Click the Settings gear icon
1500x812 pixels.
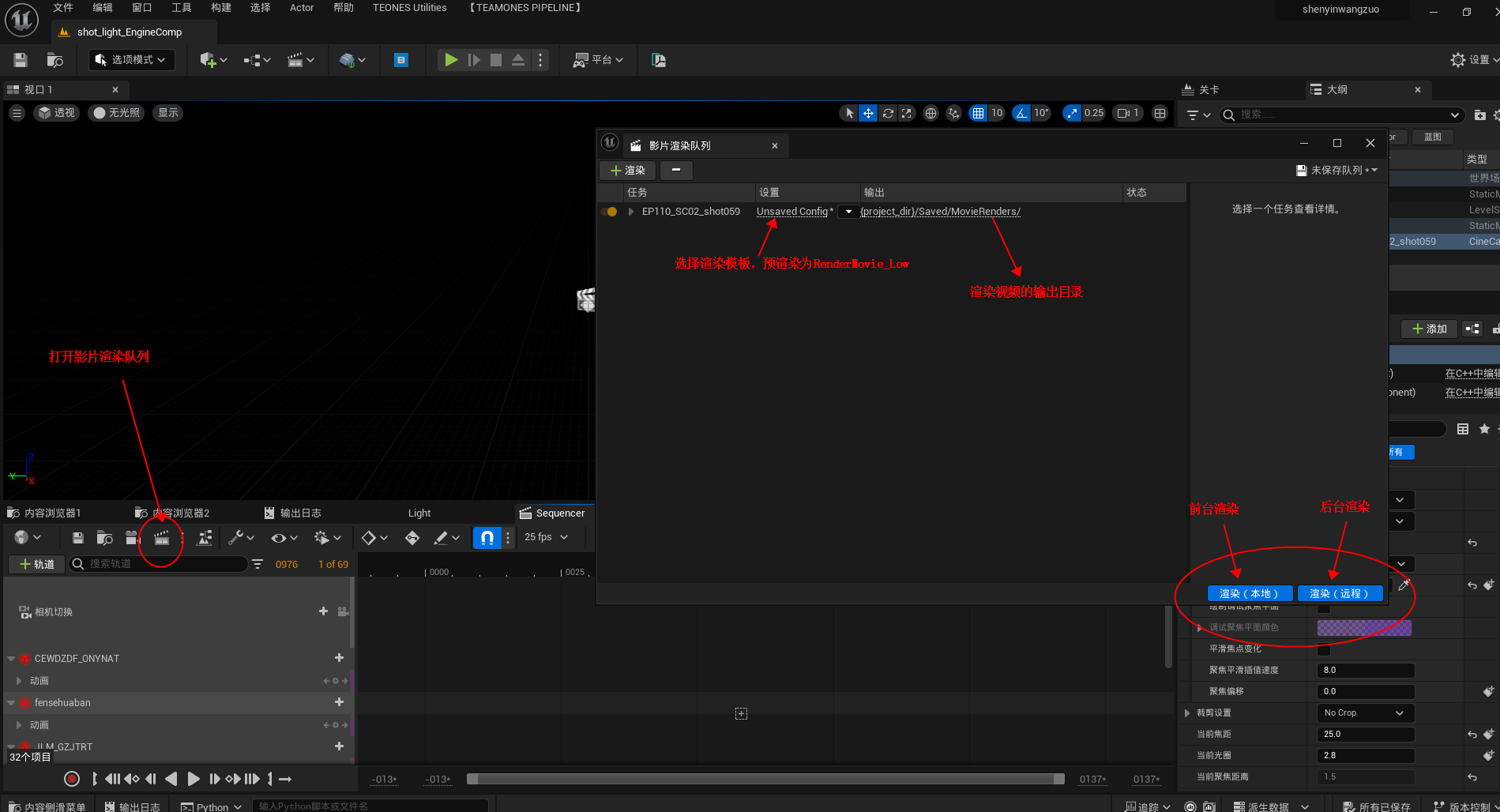tap(1458, 60)
